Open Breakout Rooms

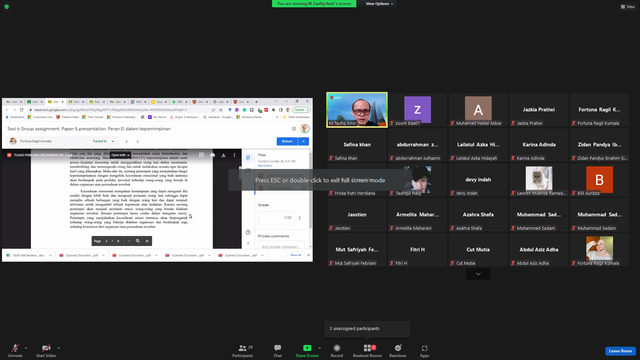point(367,350)
